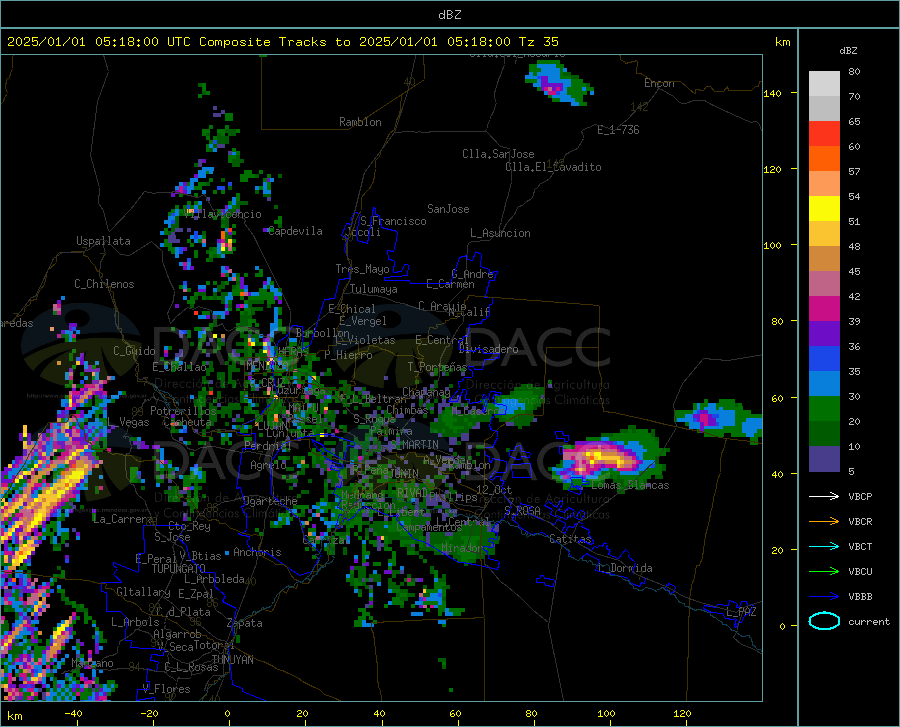This screenshot has height=727, width=900.
Task: Click the Divisadero place label
Action: tap(488, 349)
